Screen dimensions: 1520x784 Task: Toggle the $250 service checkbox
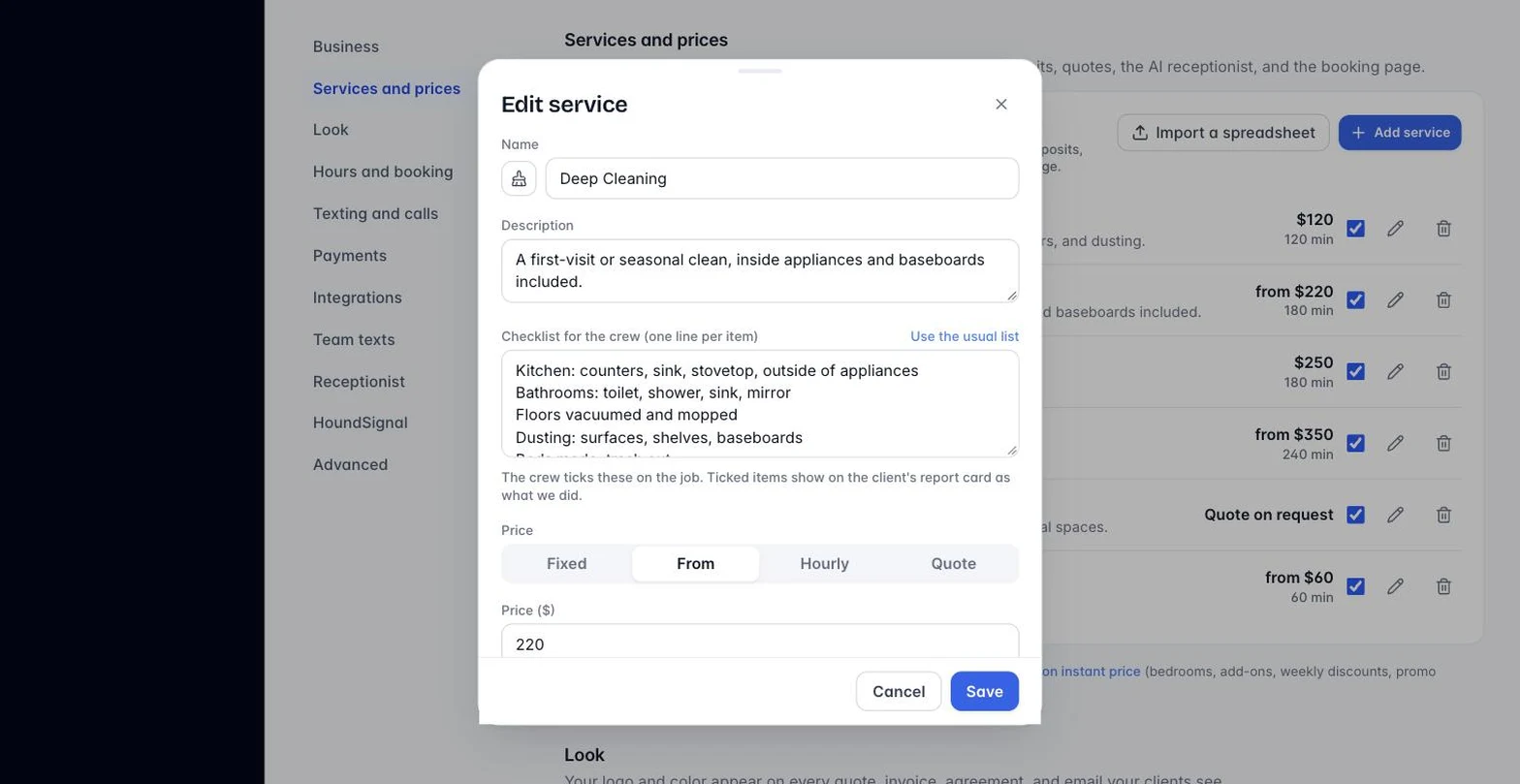pos(1355,372)
